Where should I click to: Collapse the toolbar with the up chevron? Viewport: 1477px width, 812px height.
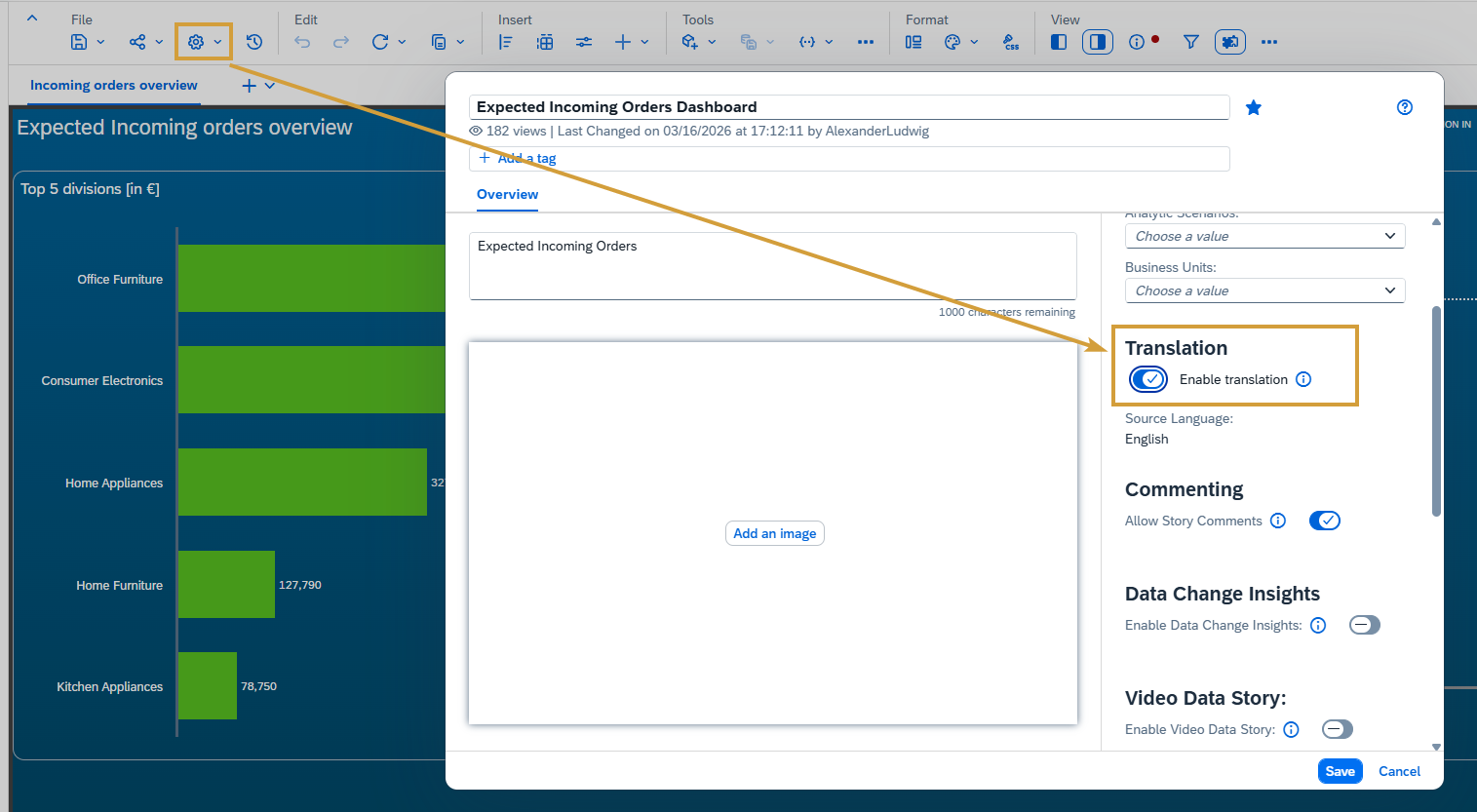tap(32, 18)
